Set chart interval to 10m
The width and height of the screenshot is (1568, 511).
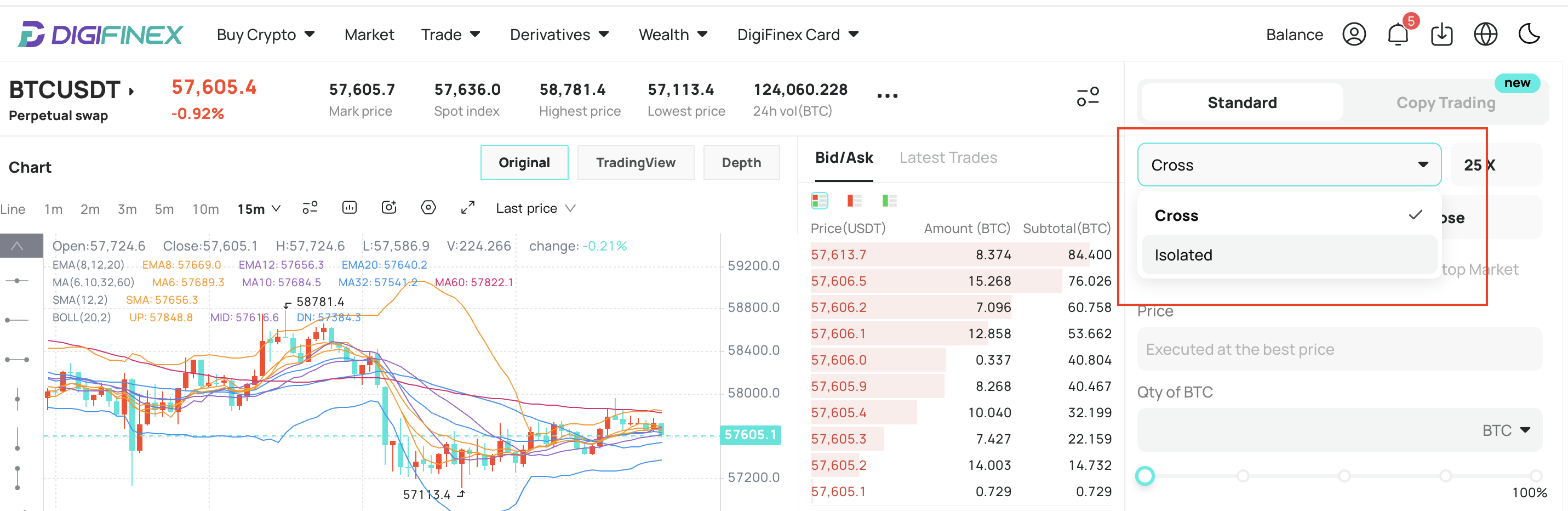pos(205,209)
